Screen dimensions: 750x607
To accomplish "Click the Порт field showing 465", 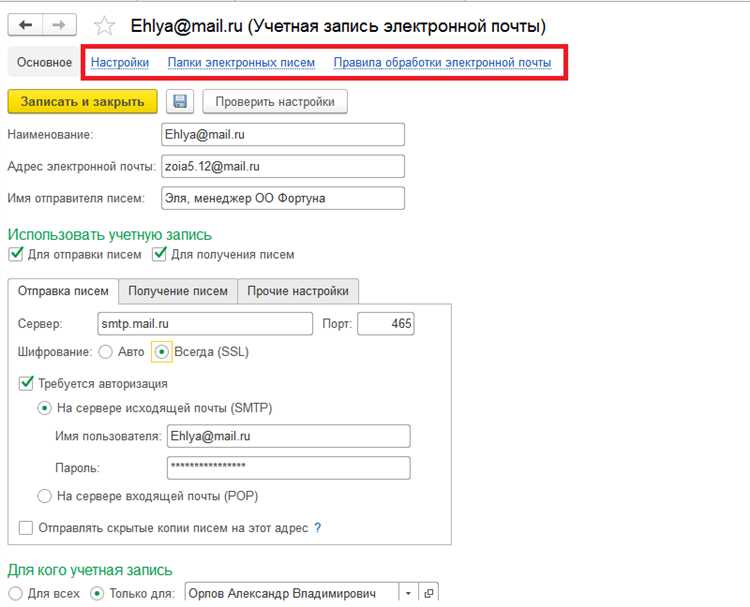I will 386,324.
